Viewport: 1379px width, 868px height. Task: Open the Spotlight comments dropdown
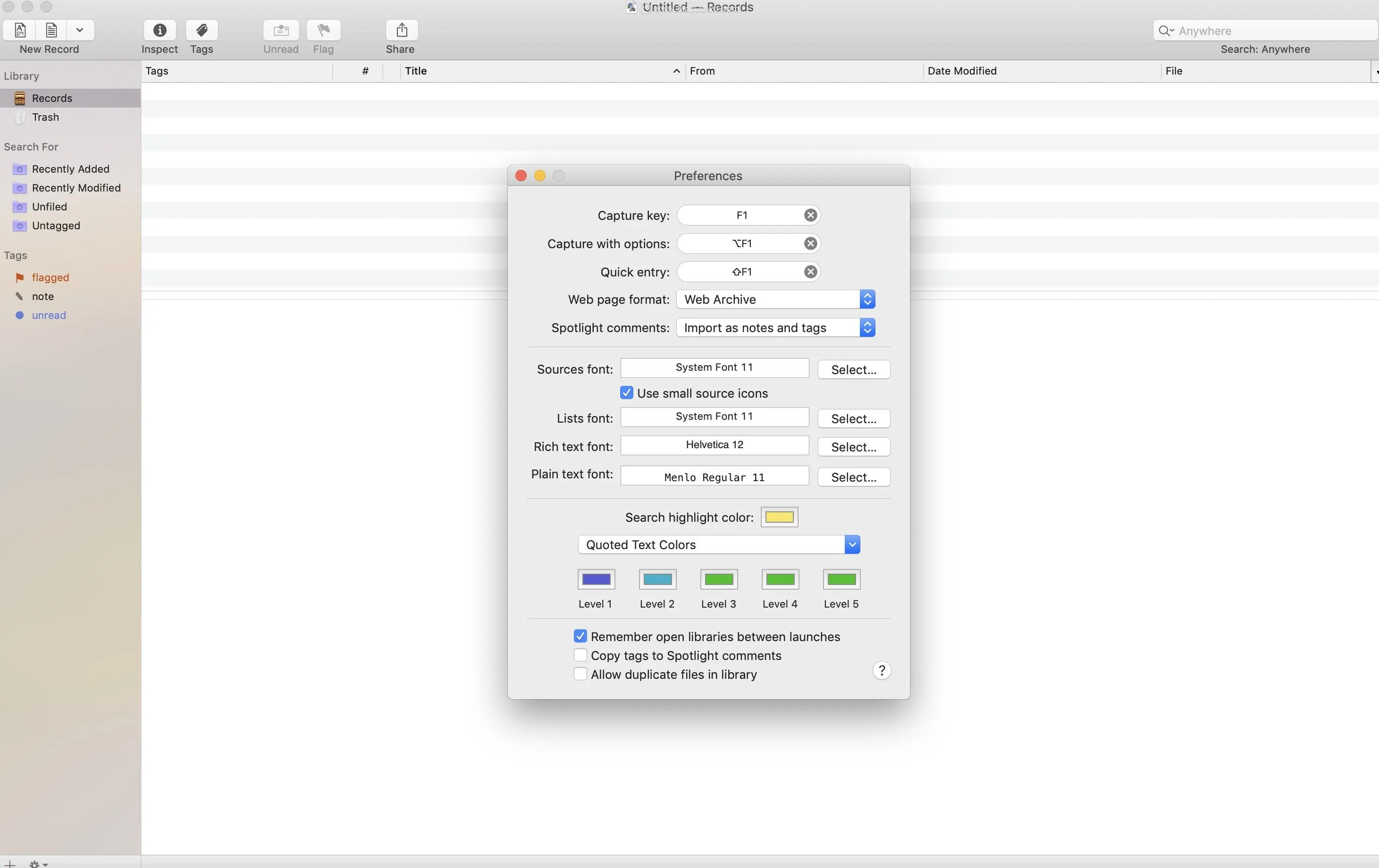(775, 327)
